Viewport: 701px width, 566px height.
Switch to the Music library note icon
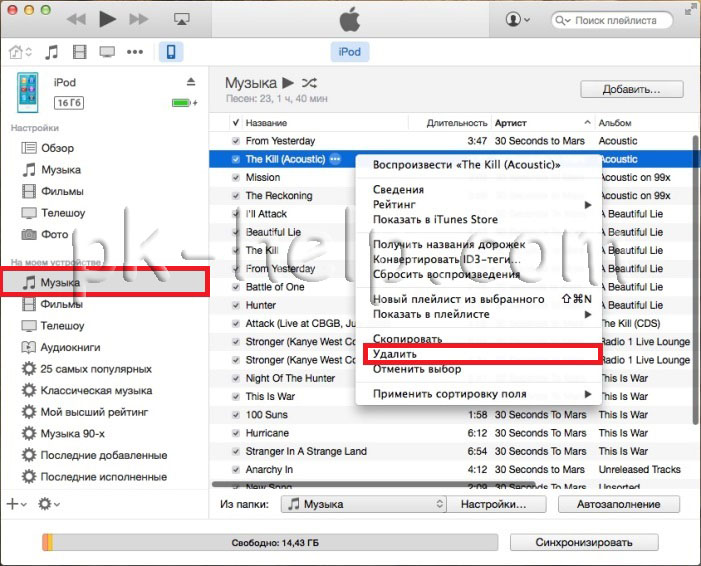pyautogui.click(x=51, y=52)
